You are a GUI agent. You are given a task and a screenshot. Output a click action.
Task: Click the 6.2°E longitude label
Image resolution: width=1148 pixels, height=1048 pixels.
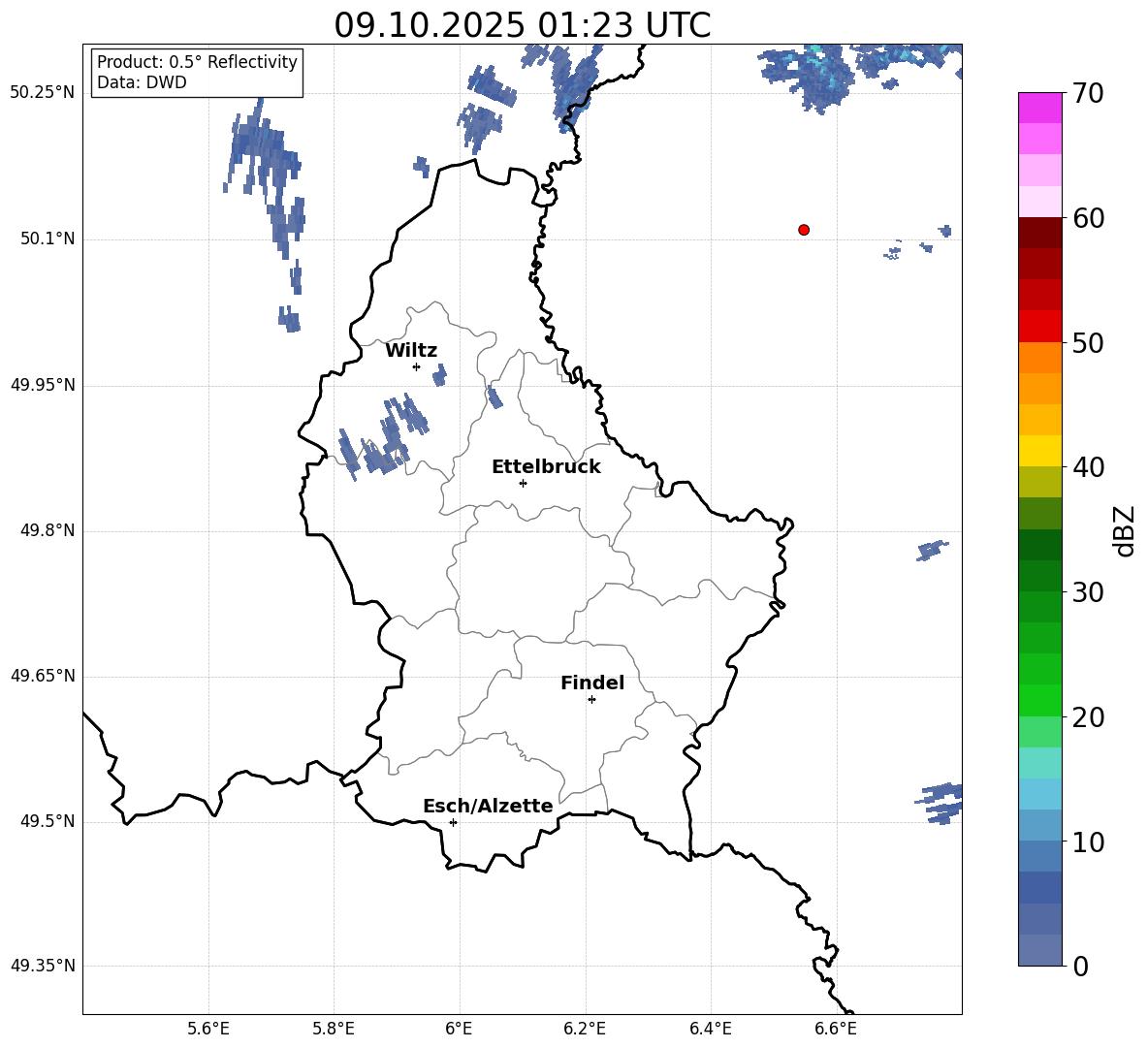point(585,1029)
